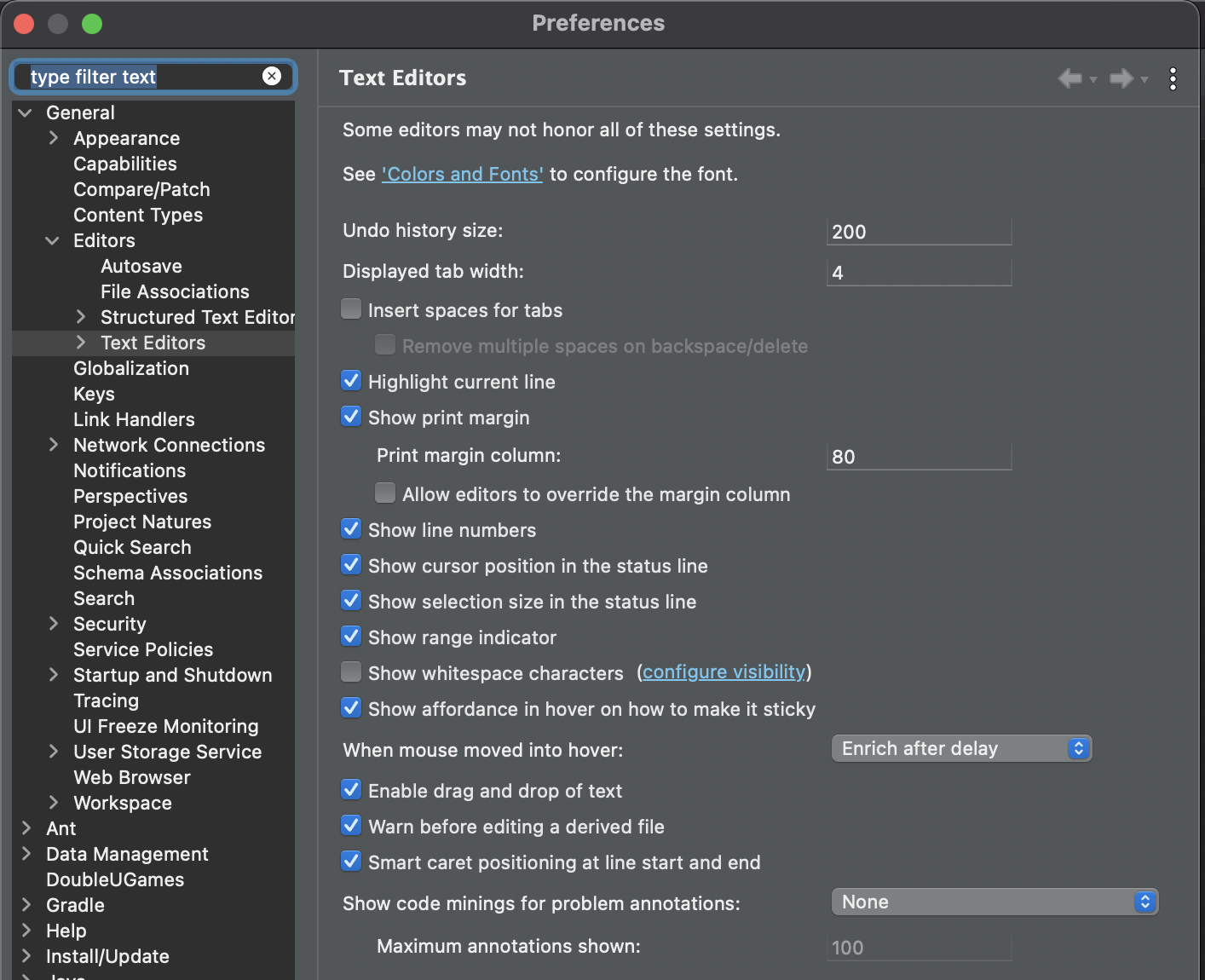Expand the Text Editors node arrow
Screen dimensions: 1205x980
81,343
